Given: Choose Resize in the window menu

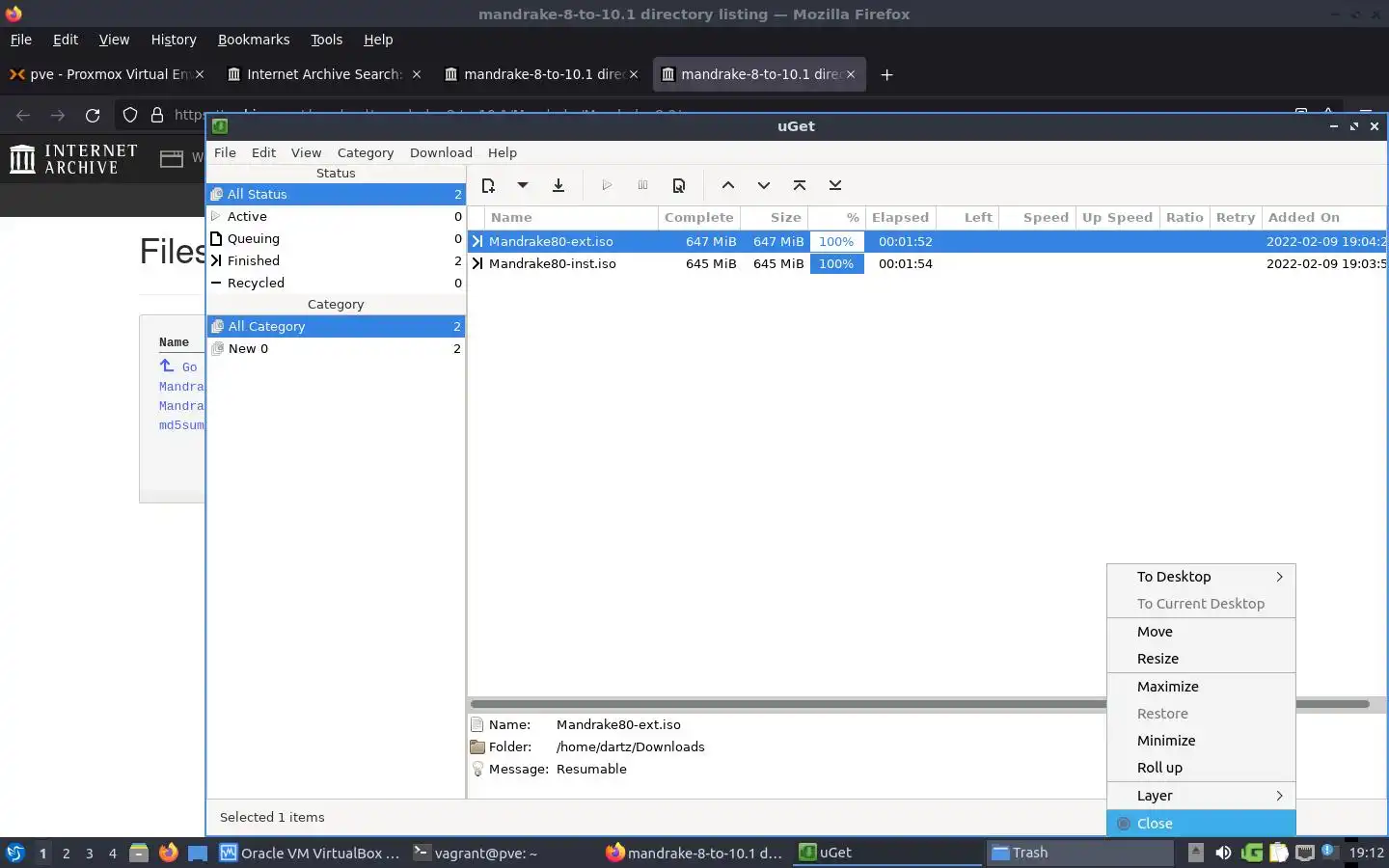Looking at the screenshot, I should (x=1201, y=659).
